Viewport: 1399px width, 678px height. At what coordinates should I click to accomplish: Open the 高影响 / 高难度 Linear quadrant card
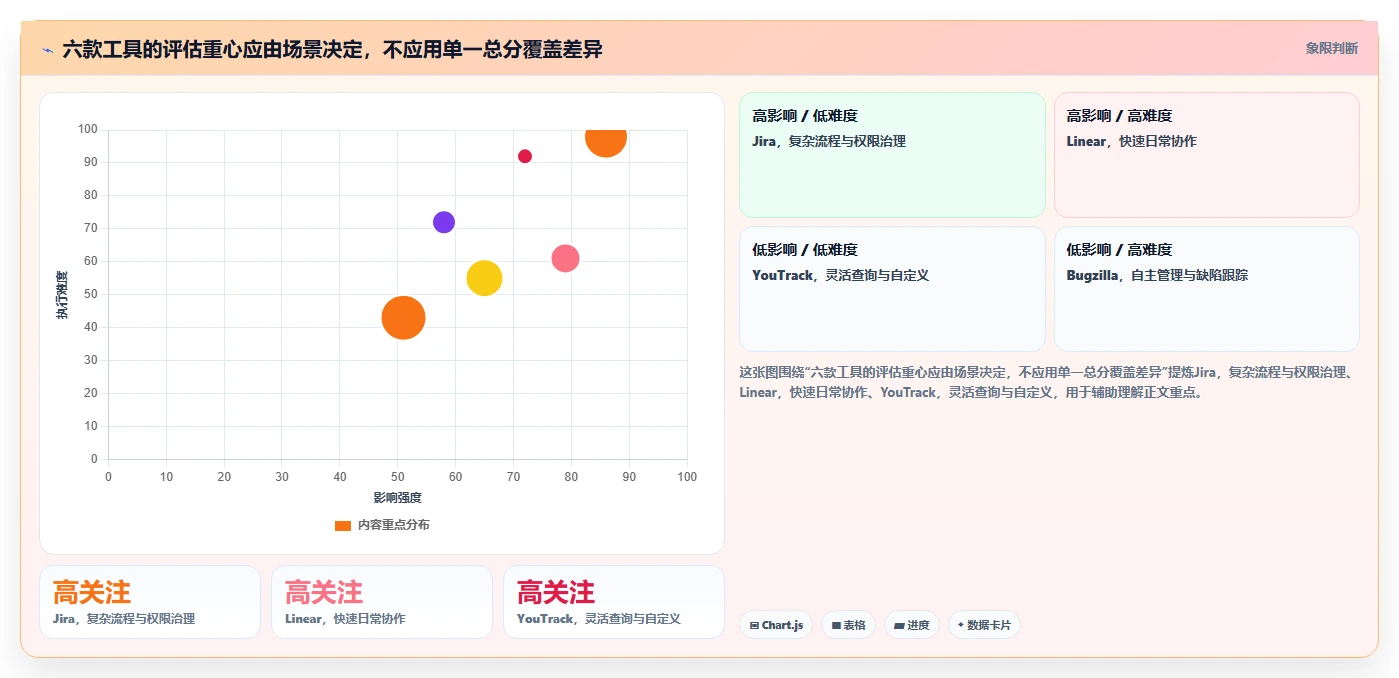pos(1207,154)
